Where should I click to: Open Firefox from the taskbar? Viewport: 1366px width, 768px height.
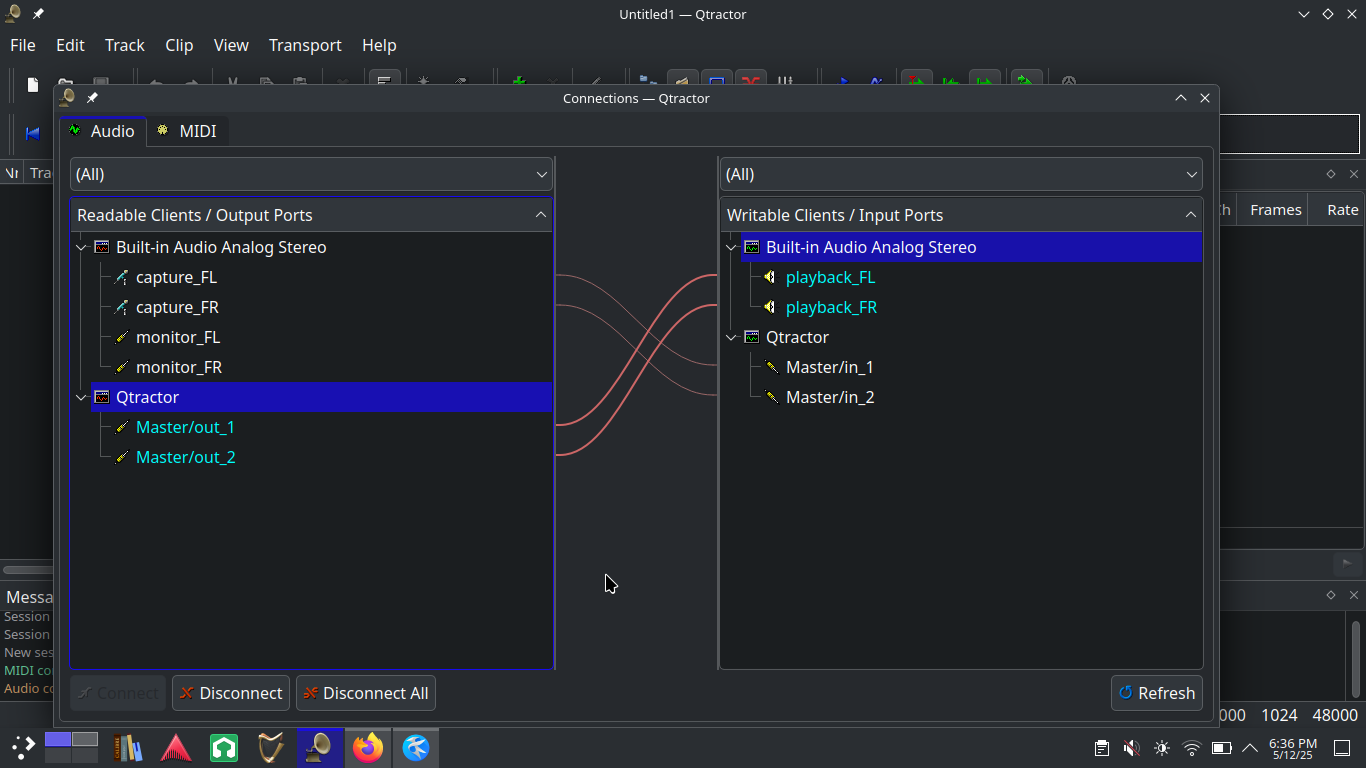coord(368,747)
